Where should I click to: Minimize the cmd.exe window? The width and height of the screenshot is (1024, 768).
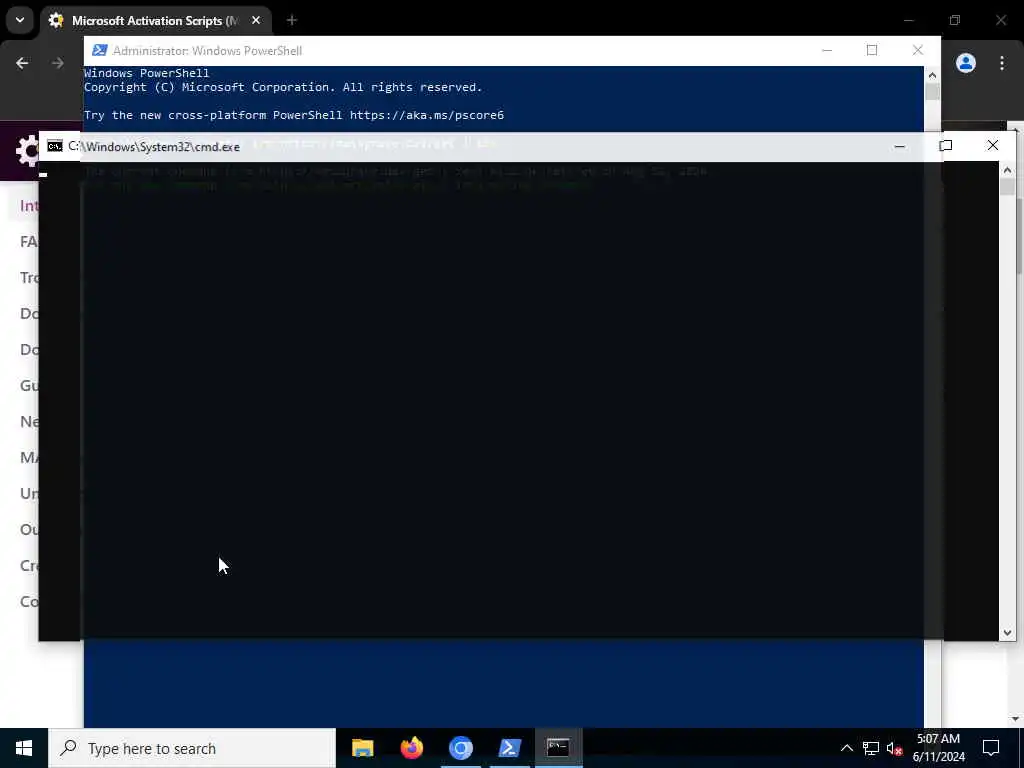point(899,146)
